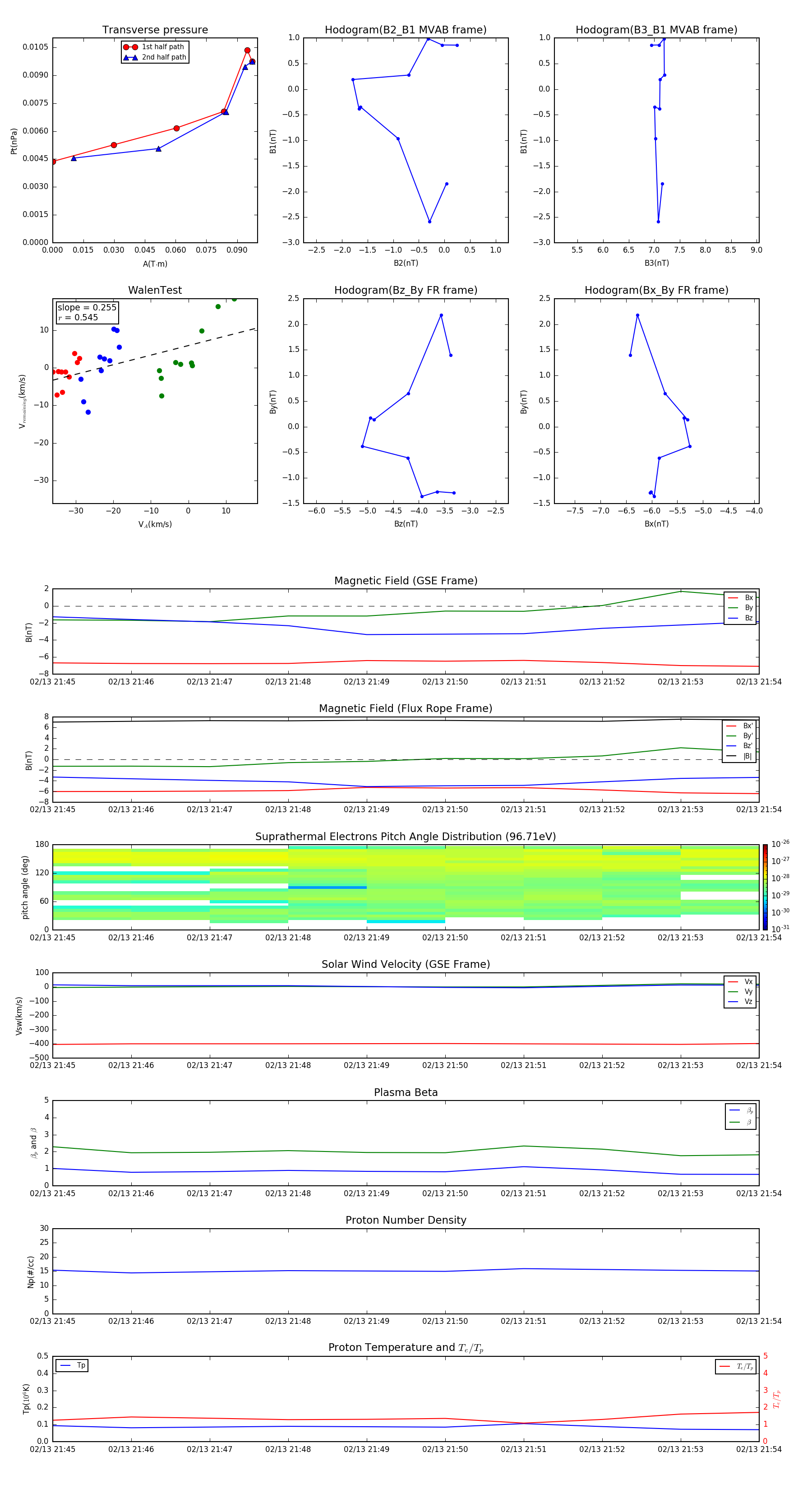The height and width of the screenshot is (1489, 812).
Task: Click the "Pt(nPa)" y-axis label
Action: [x=14, y=141]
